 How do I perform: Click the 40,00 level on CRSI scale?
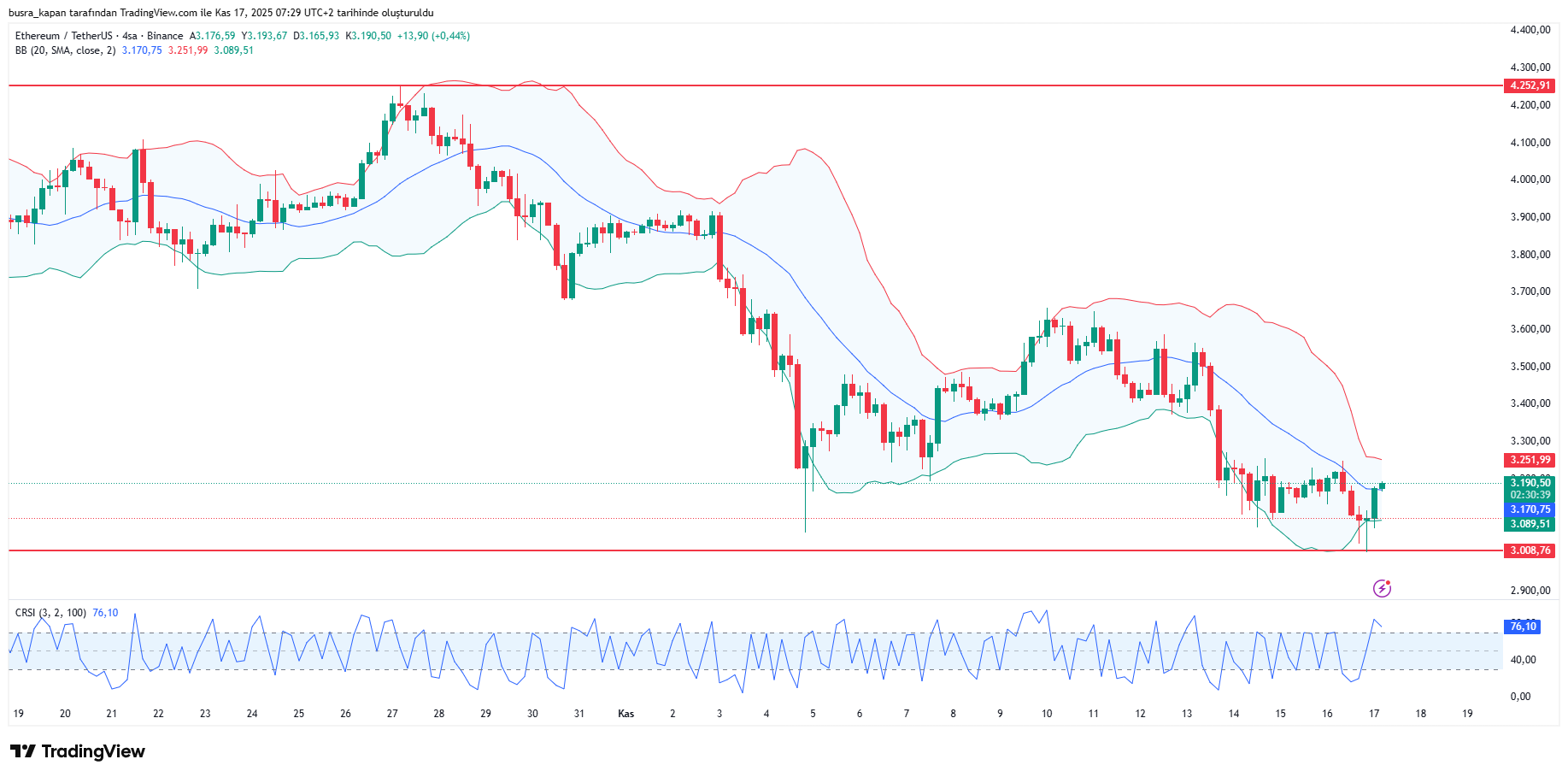1523,660
